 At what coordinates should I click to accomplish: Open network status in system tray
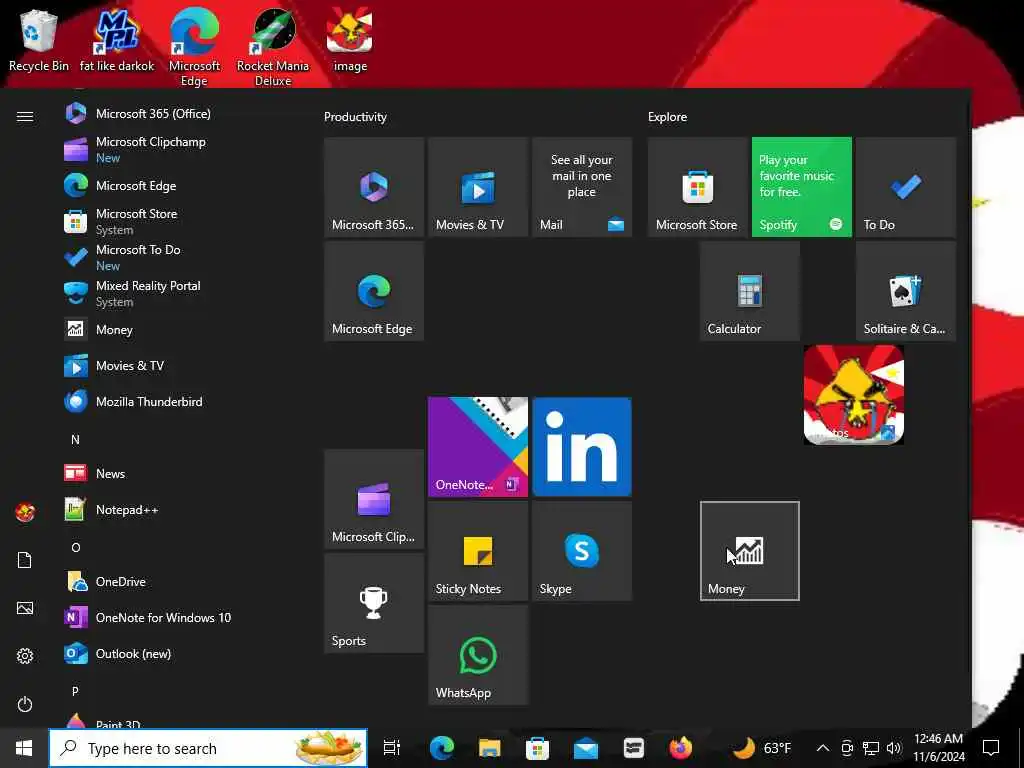(x=871, y=748)
